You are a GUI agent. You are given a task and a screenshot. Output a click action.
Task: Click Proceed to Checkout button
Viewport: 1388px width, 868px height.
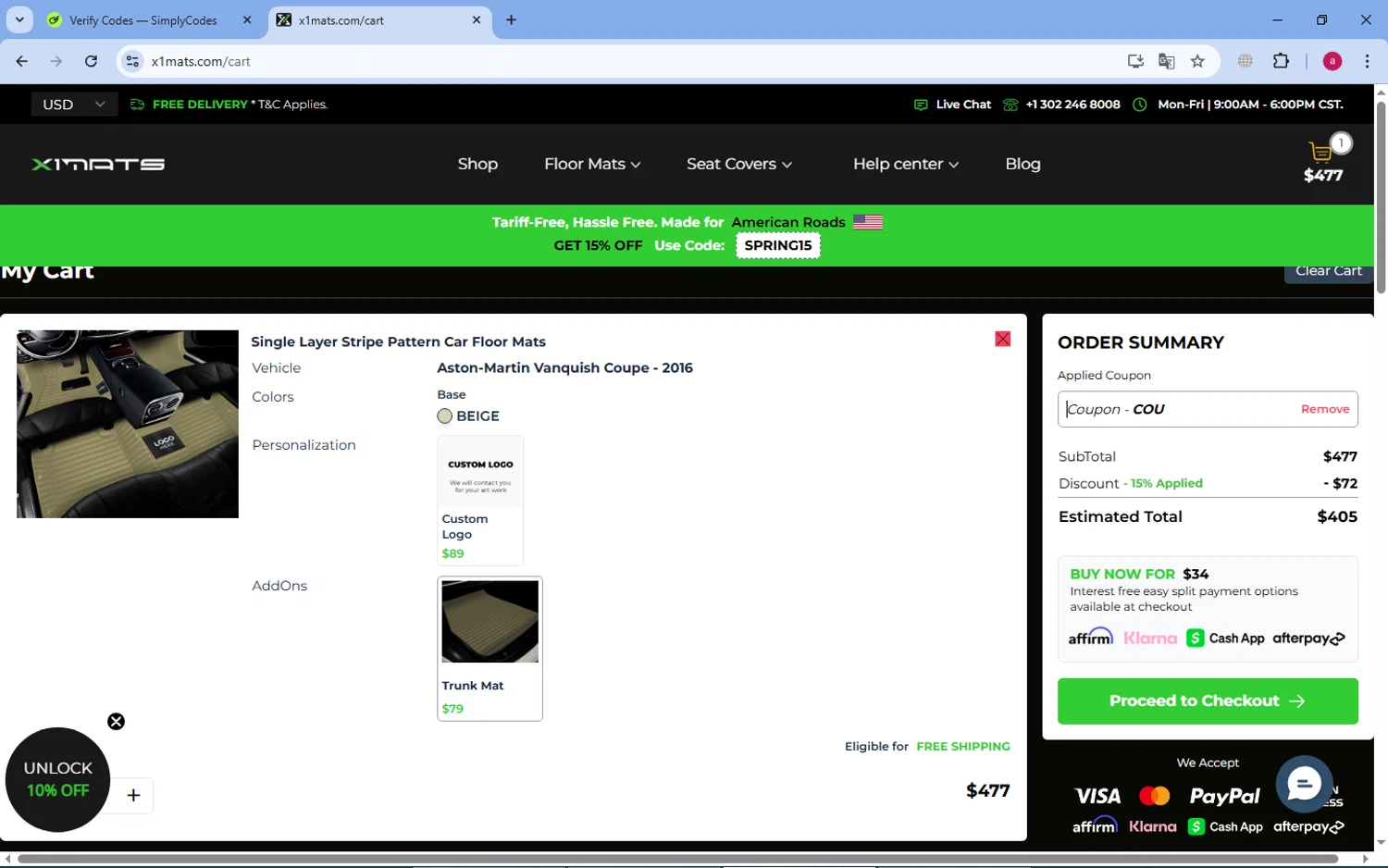point(1208,701)
